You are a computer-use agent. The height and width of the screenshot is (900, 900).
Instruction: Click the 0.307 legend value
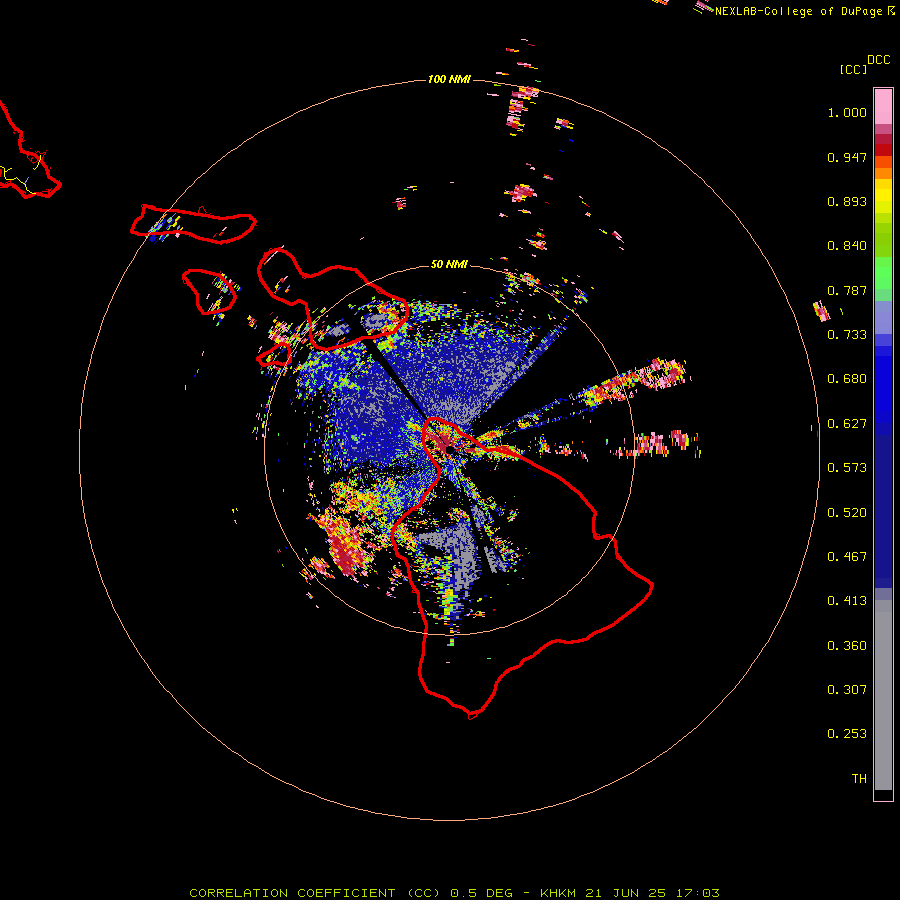click(847, 690)
